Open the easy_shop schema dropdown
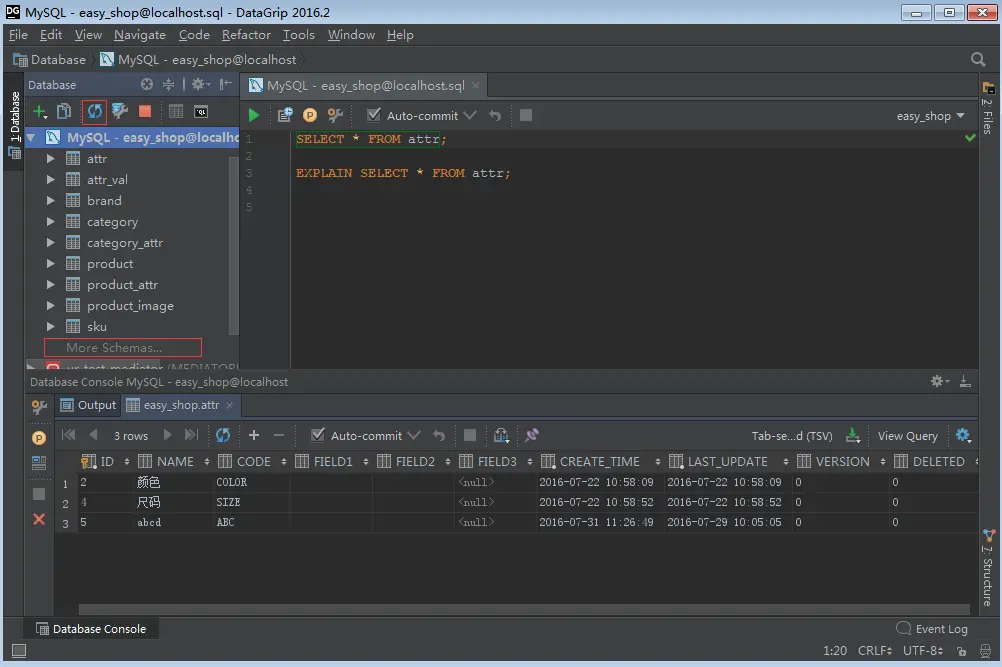Image resolution: width=1002 pixels, height=667 pixels. click(x=930, y=116)
